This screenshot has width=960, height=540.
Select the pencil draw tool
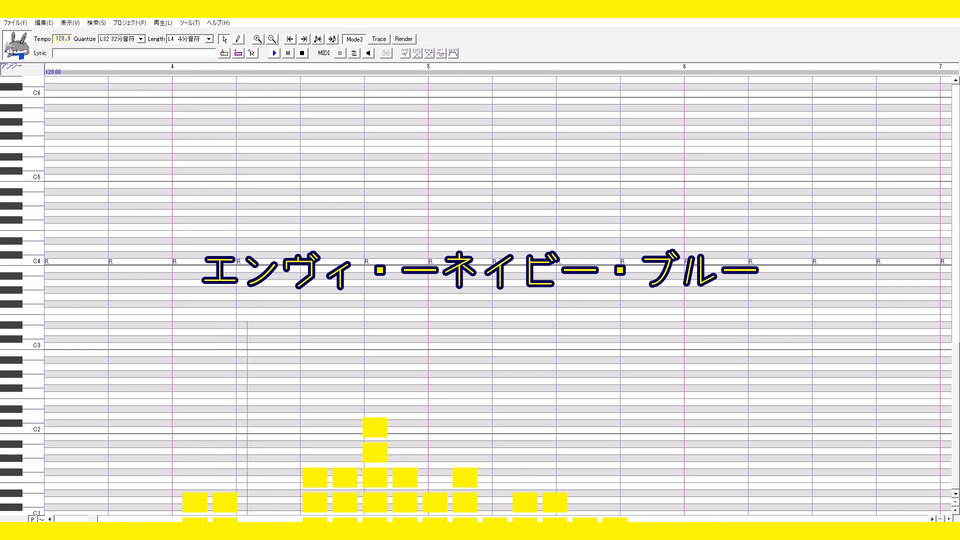pyautogui.click(x=238, y=39)
